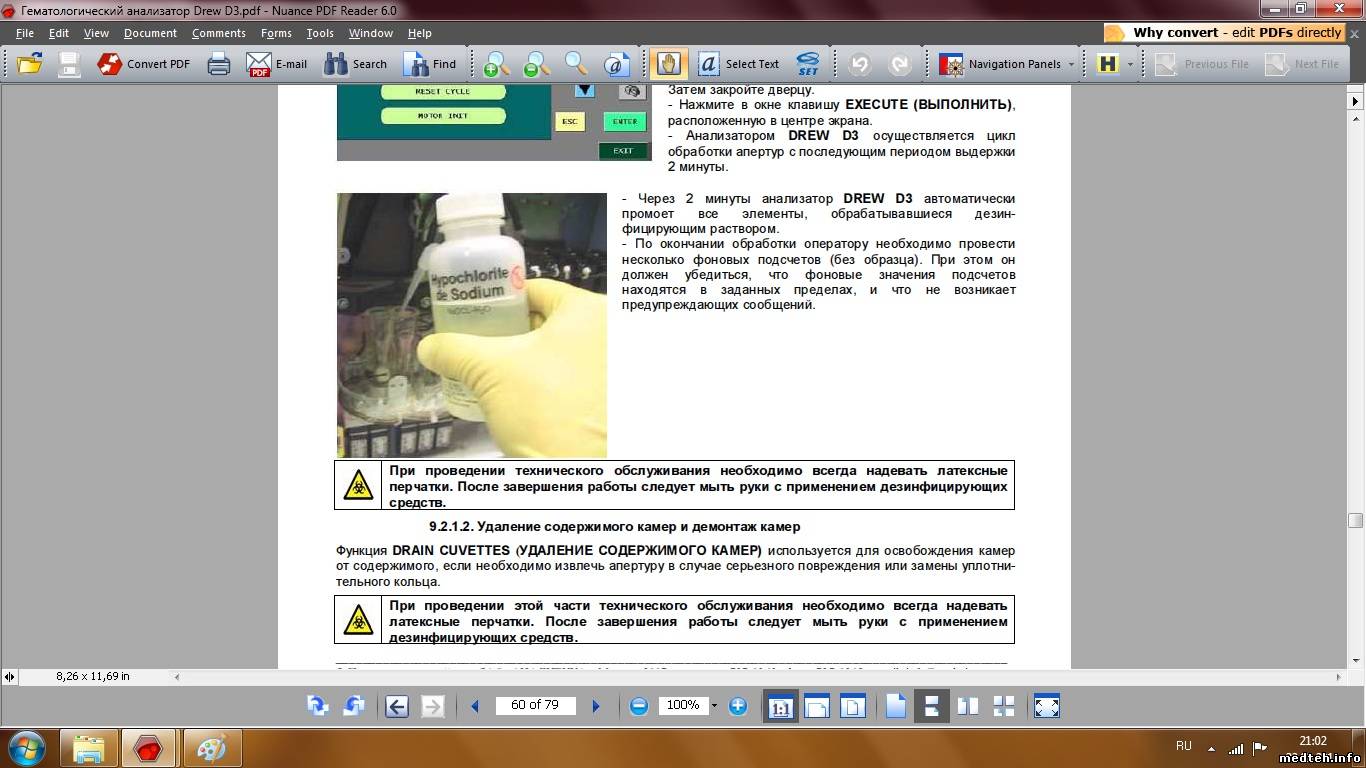Print the document with the printer icon

[x=219, y=64]
